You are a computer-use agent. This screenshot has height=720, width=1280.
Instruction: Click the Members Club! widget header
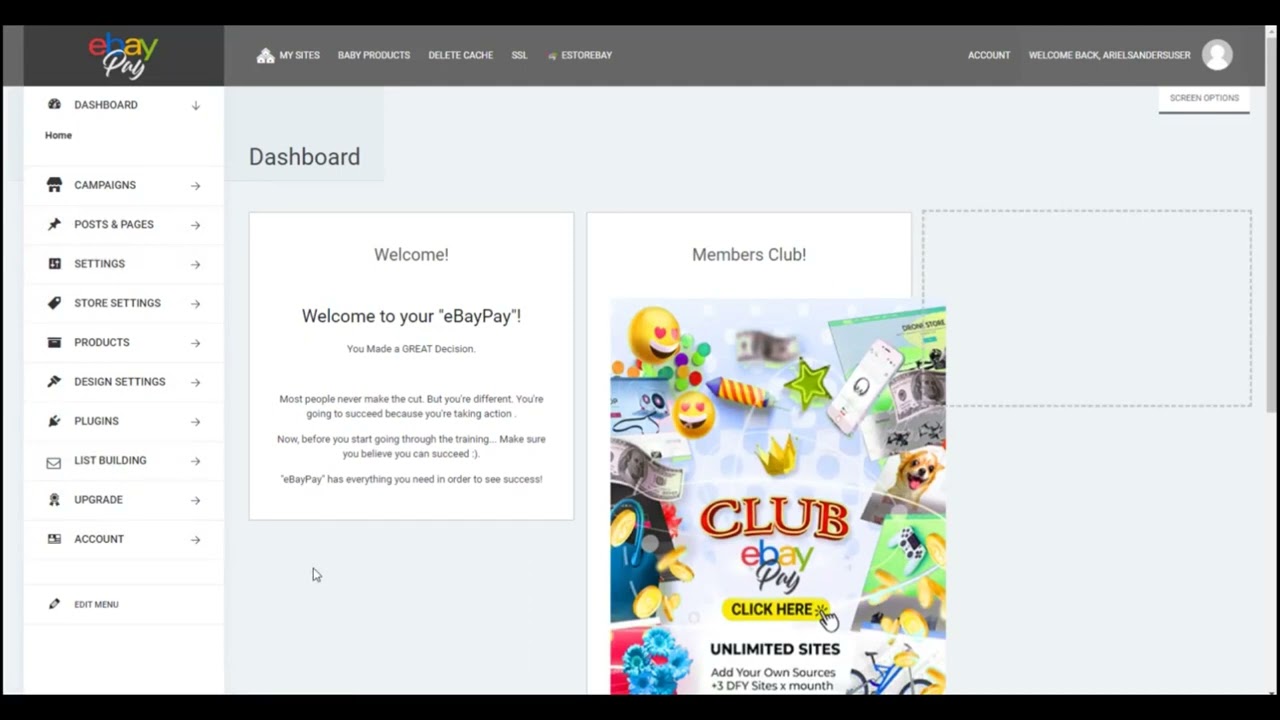(749, 254)
